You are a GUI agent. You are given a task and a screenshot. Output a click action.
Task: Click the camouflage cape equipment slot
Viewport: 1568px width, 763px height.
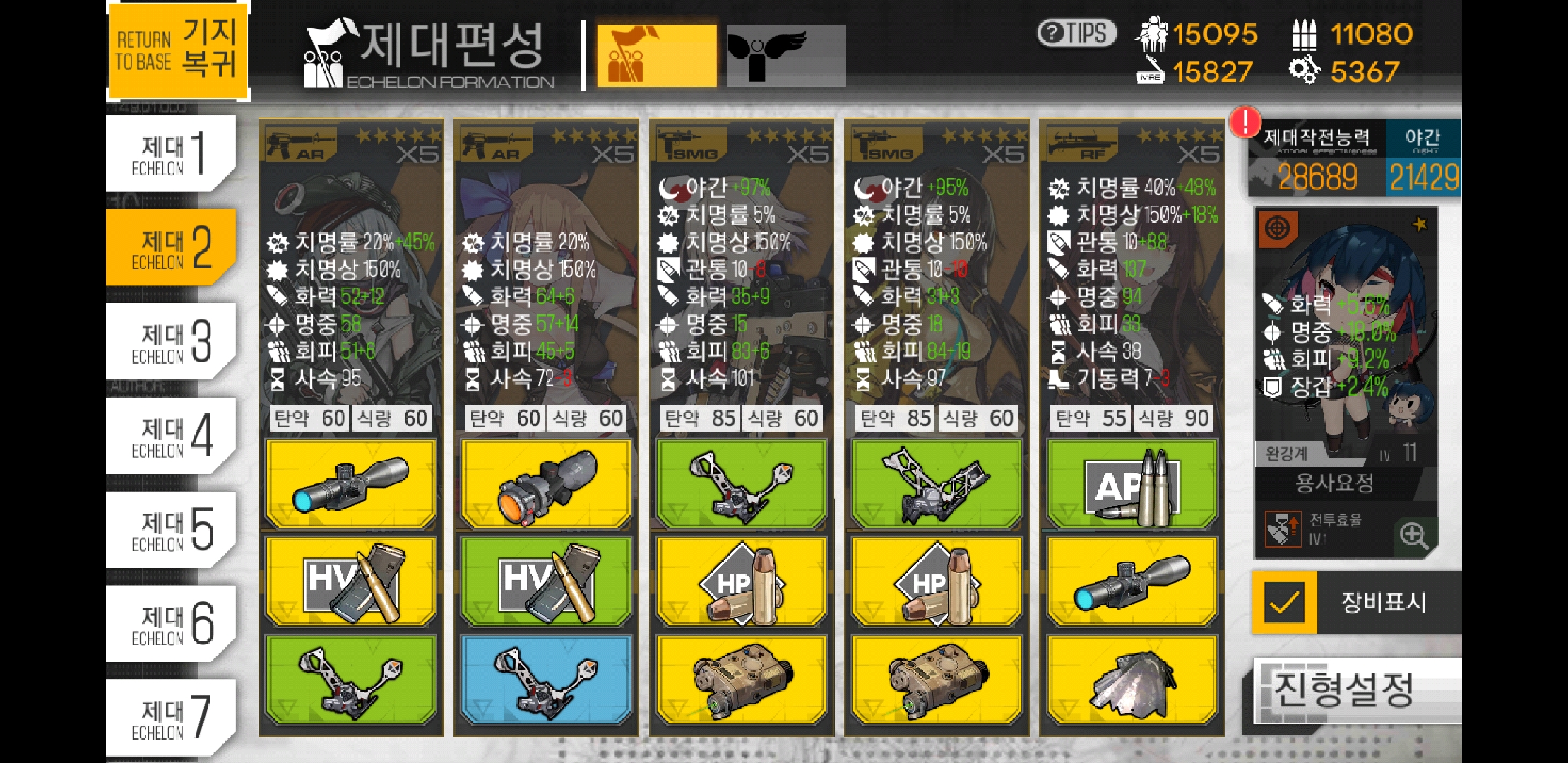1132,680
